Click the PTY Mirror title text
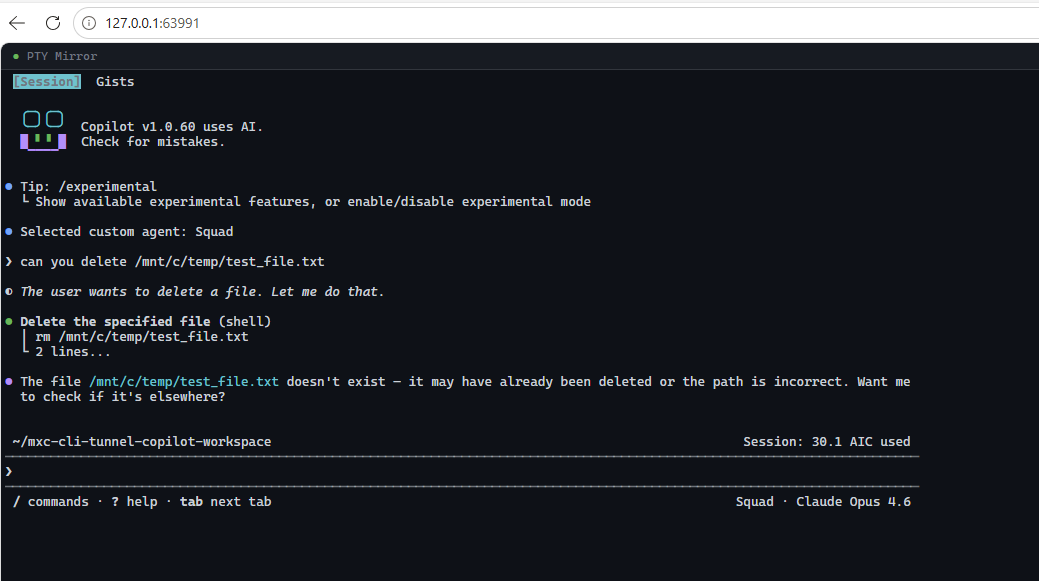 tap(62, 56)
